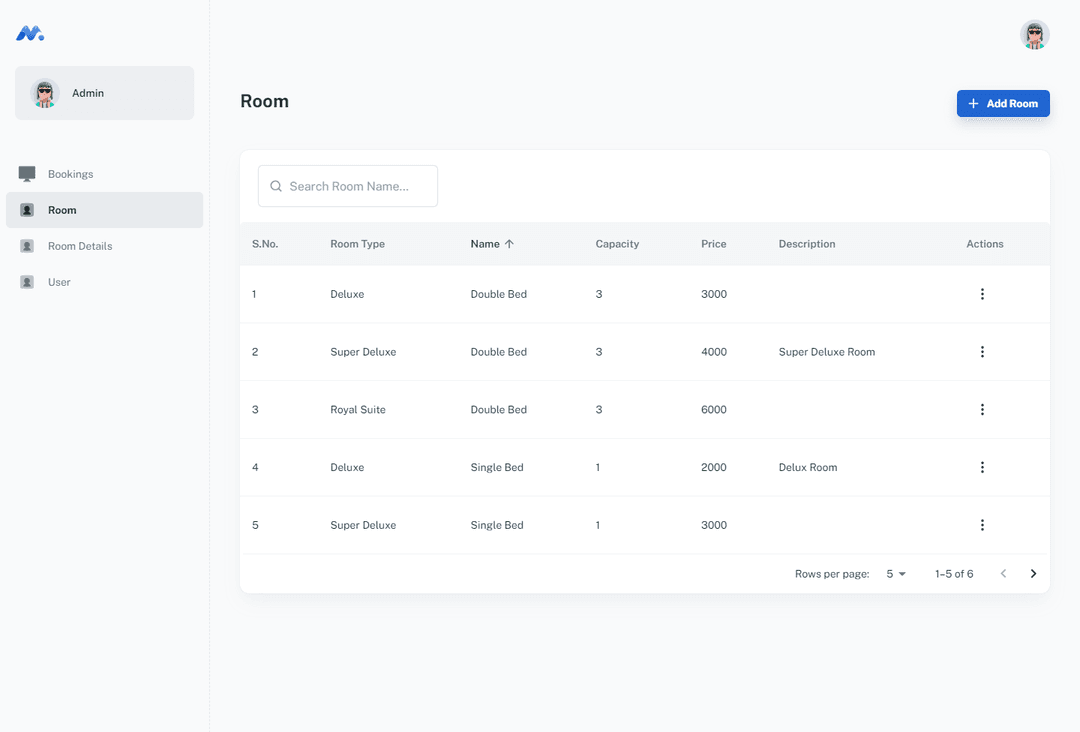This screenshot has height=732, width=1080.
Task: Sort by the Price column header
Action: [713, 244]
